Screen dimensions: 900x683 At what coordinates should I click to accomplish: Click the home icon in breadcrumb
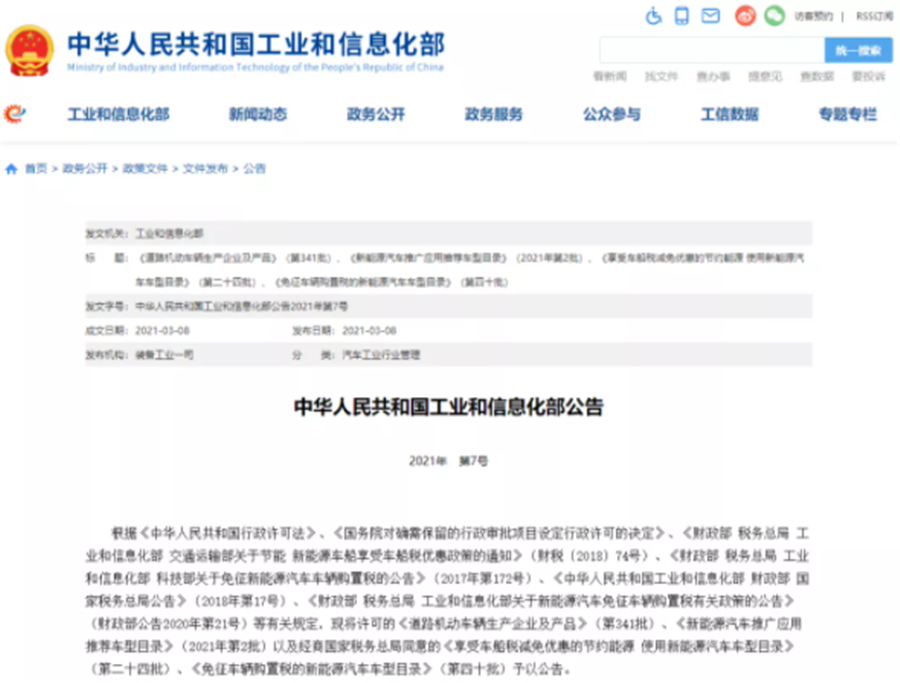pyautogui.click(x=11, y=169)
